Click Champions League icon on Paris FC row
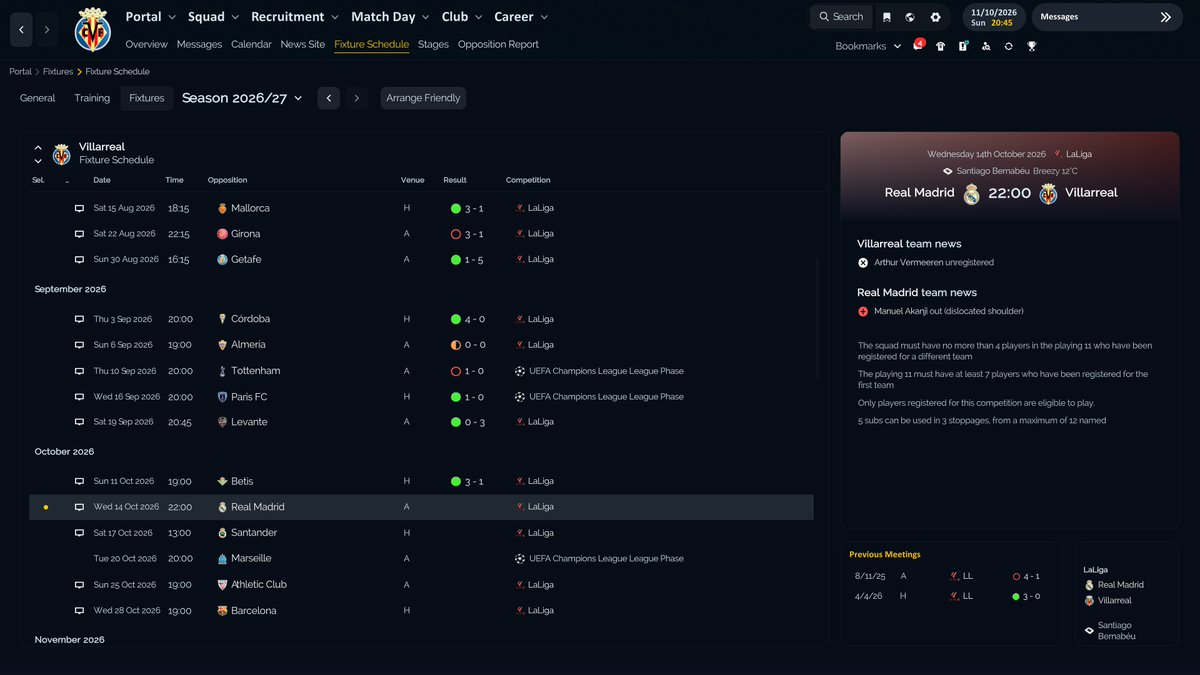Viewport: 1200px width, 675px height. (520, 397)
